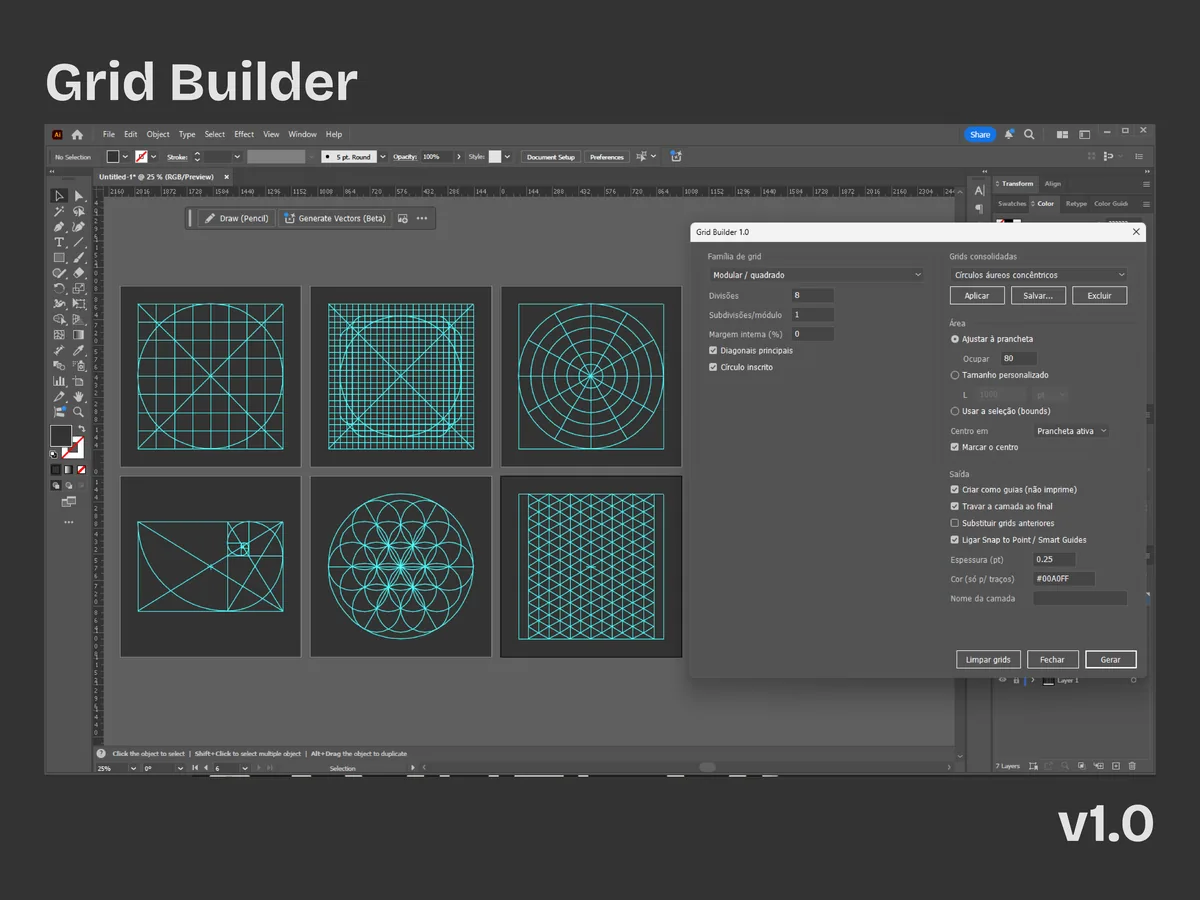Toggle the Círculo inscrito checkbox
This screenshot has width=1200, height=900.
pos(713,367)
